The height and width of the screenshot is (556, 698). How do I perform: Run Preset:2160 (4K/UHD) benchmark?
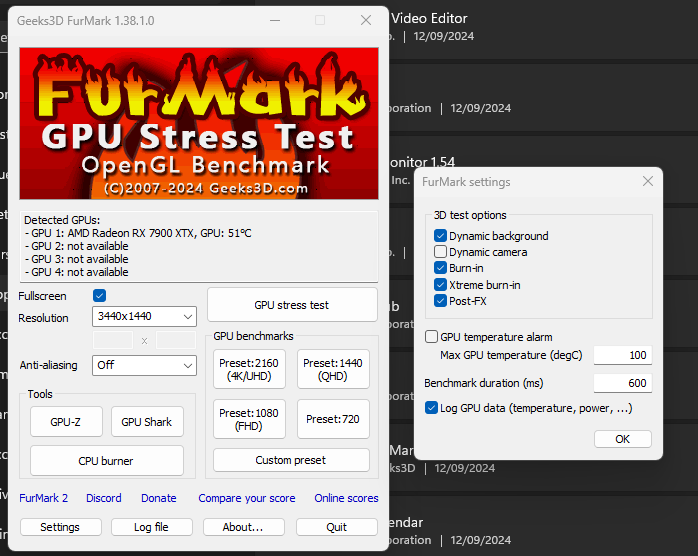249,369
